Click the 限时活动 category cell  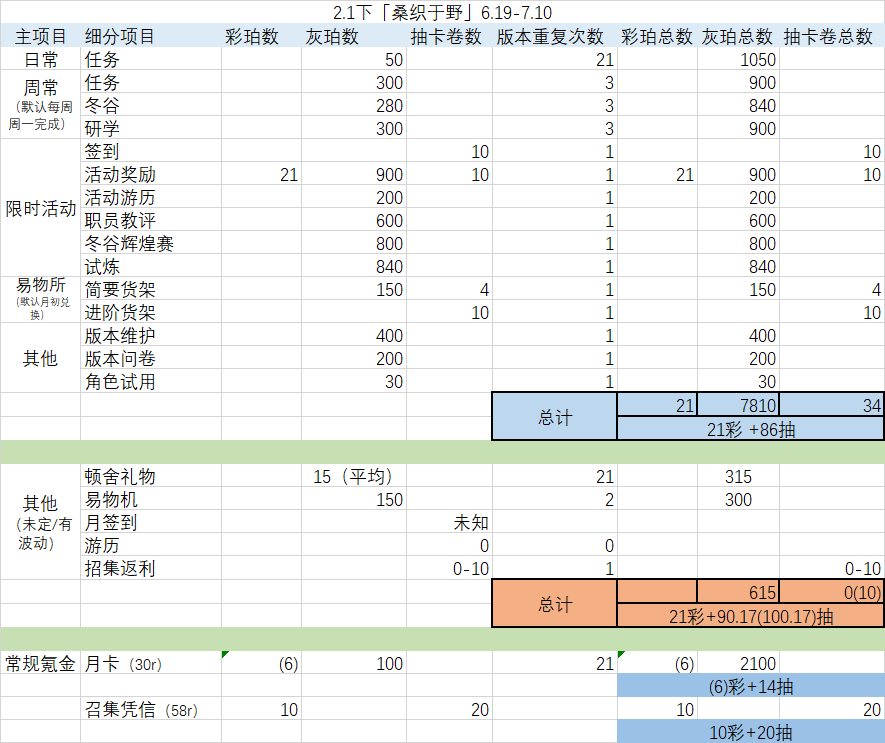click(40, 208)
